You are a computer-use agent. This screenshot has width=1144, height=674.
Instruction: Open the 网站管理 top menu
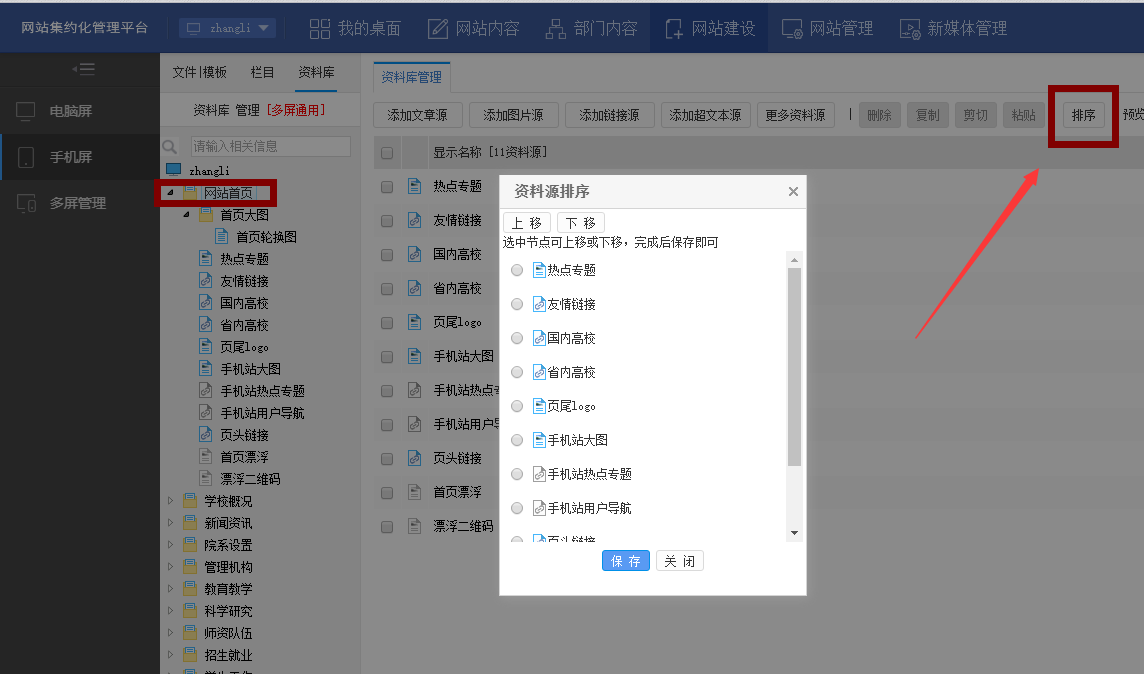pos(827,28)
